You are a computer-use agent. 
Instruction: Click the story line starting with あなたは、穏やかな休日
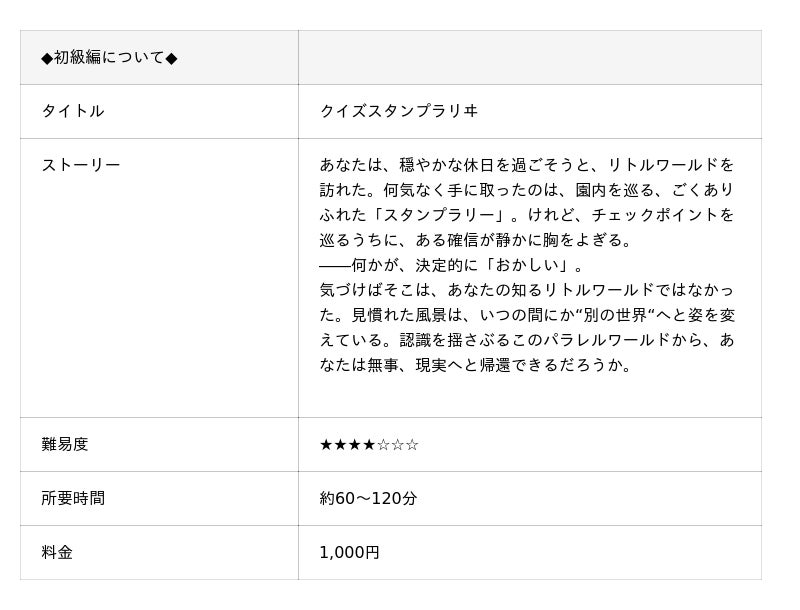(x=526, y=165)
